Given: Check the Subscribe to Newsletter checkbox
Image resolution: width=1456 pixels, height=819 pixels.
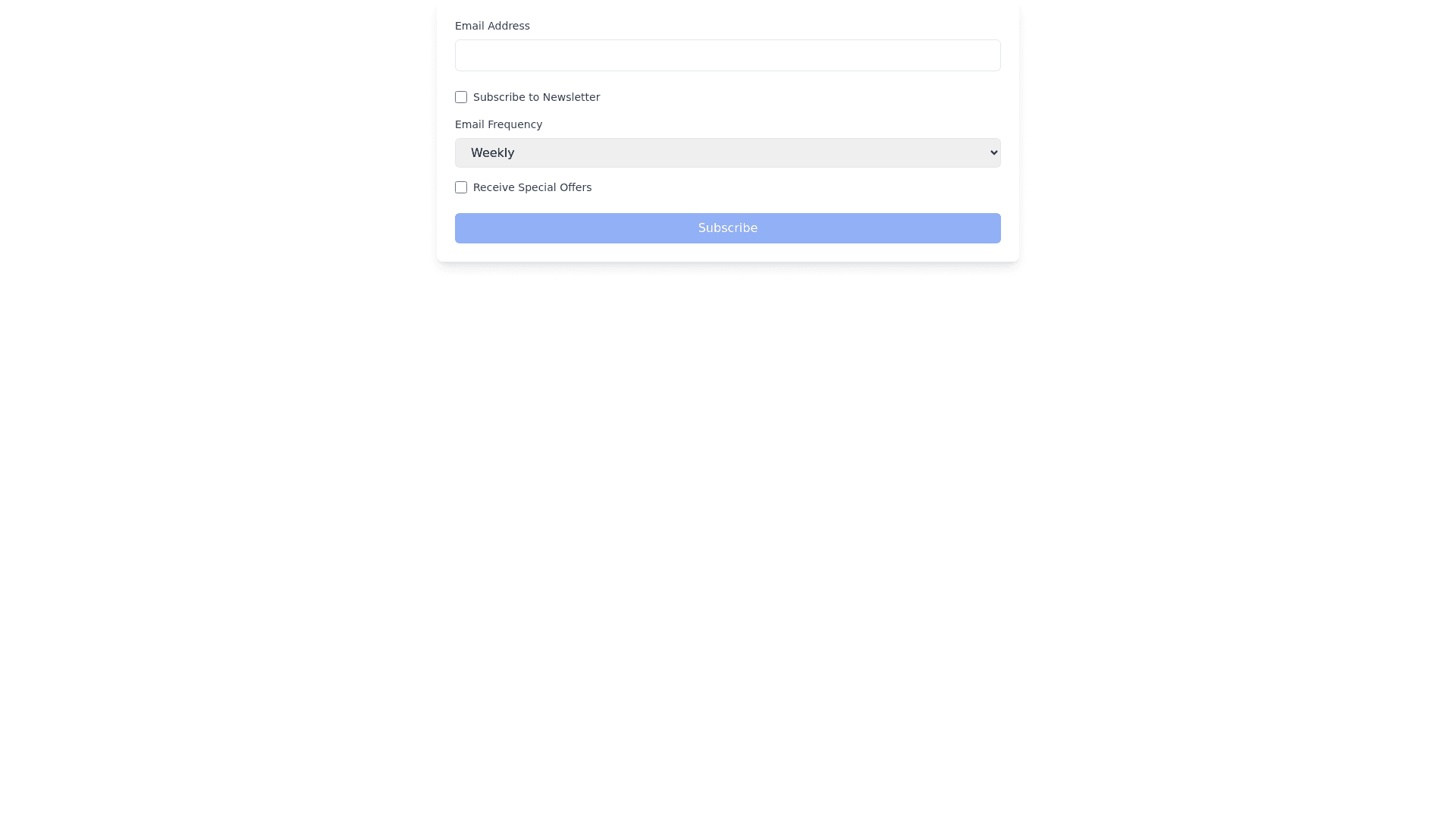Looking at the screenshot, I should [461, 97].
